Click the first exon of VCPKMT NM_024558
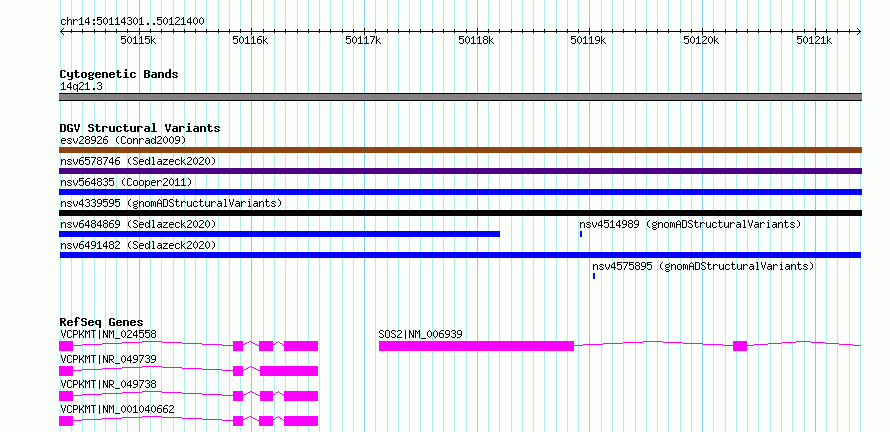This screenshot has width=890, height=432. [66, 346]
